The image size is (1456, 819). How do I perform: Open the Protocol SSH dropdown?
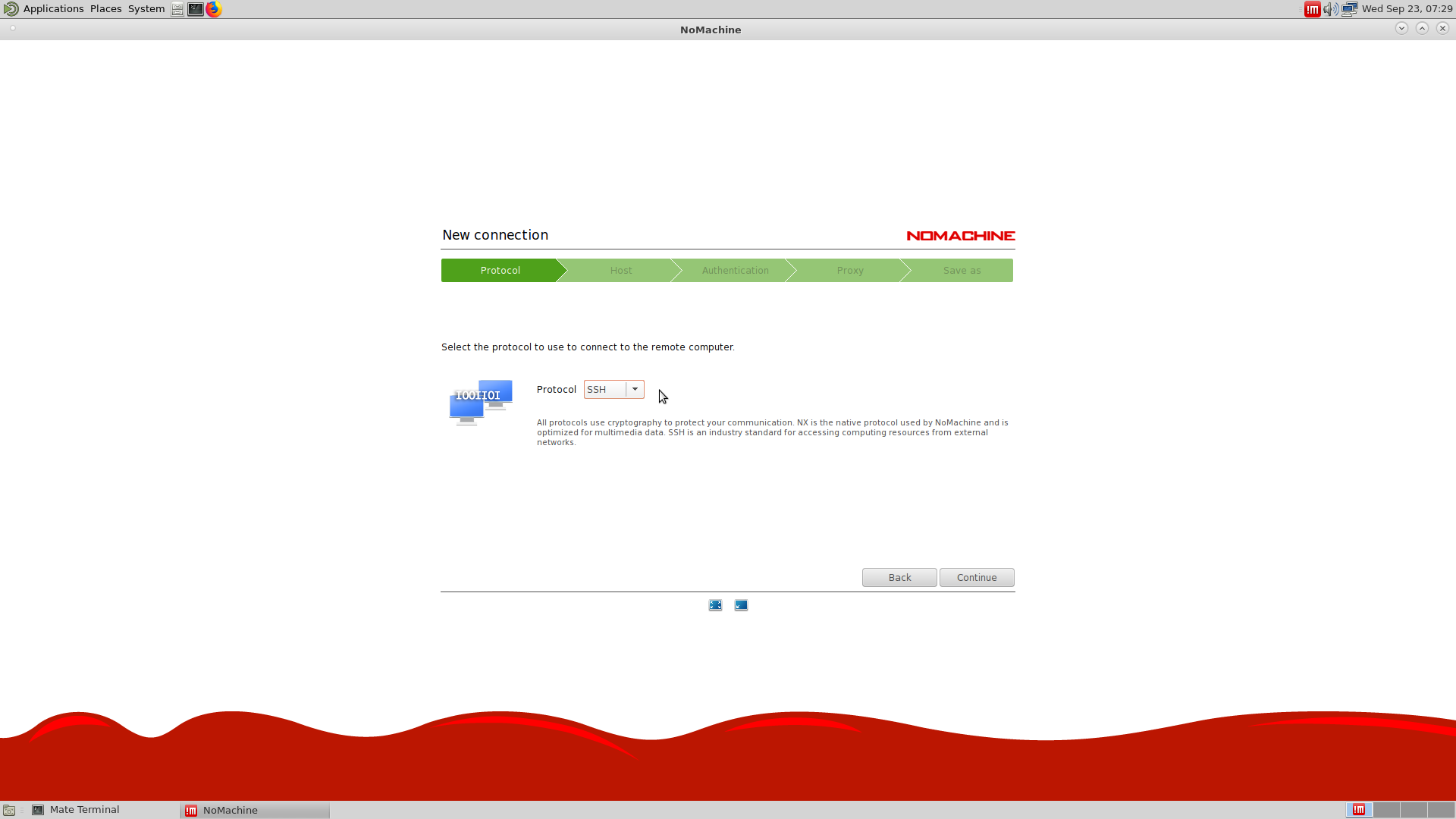click(x=613, y=389)
